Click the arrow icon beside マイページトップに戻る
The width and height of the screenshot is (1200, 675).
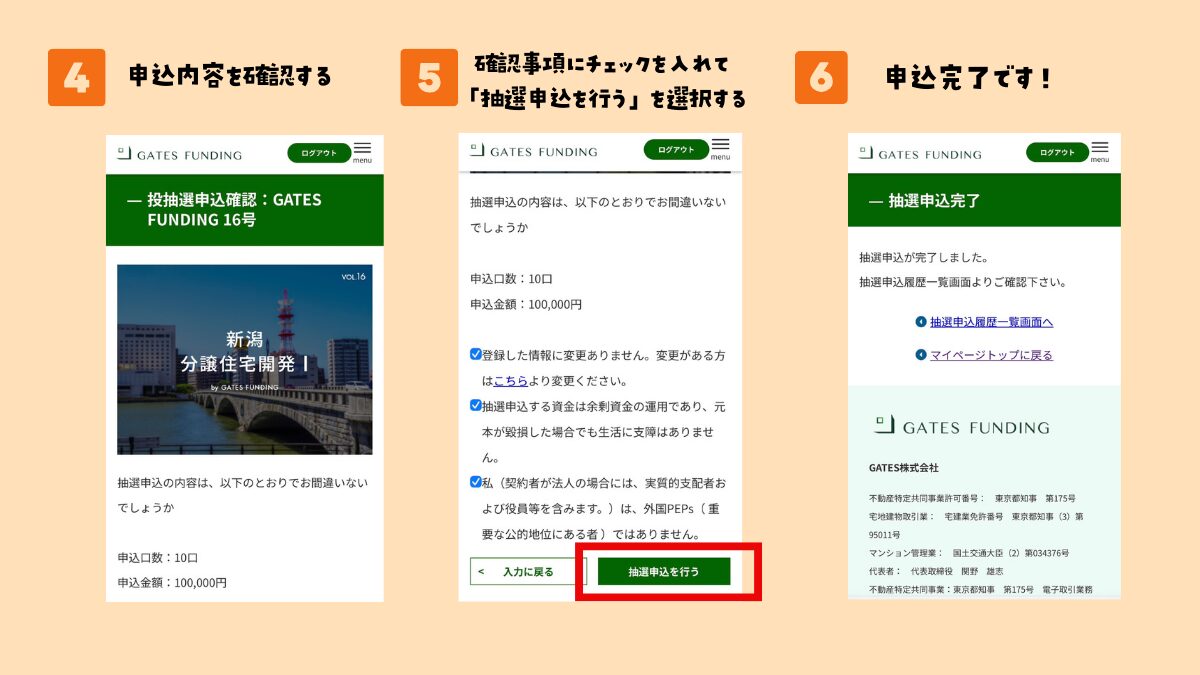pos(921,355)
